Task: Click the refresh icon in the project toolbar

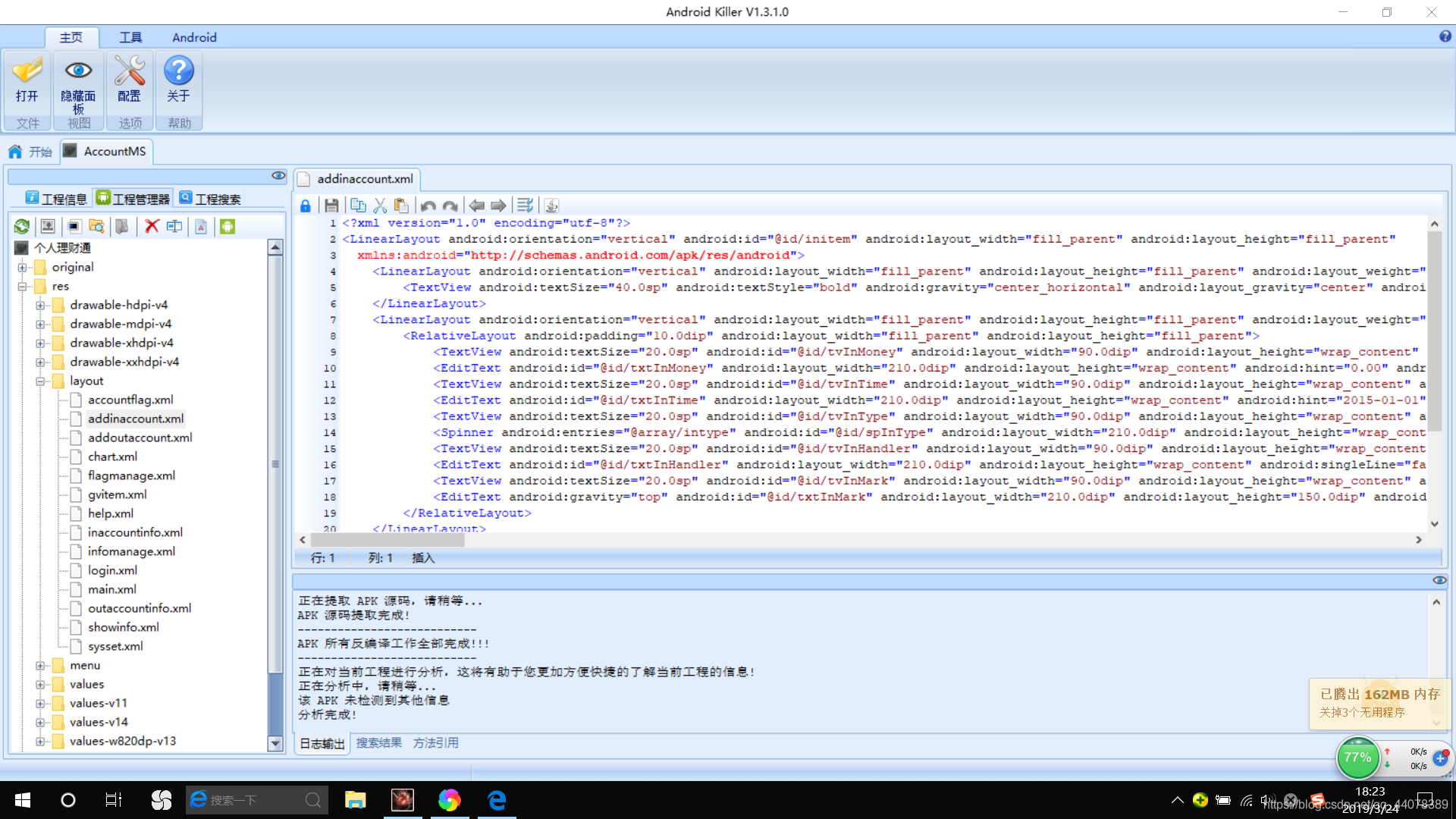Action: (x=22, y=226)
